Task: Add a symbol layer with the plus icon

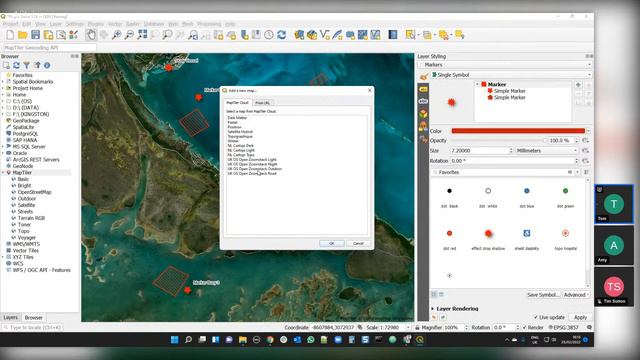Action: pyautogui.click(x=578, y=85)
